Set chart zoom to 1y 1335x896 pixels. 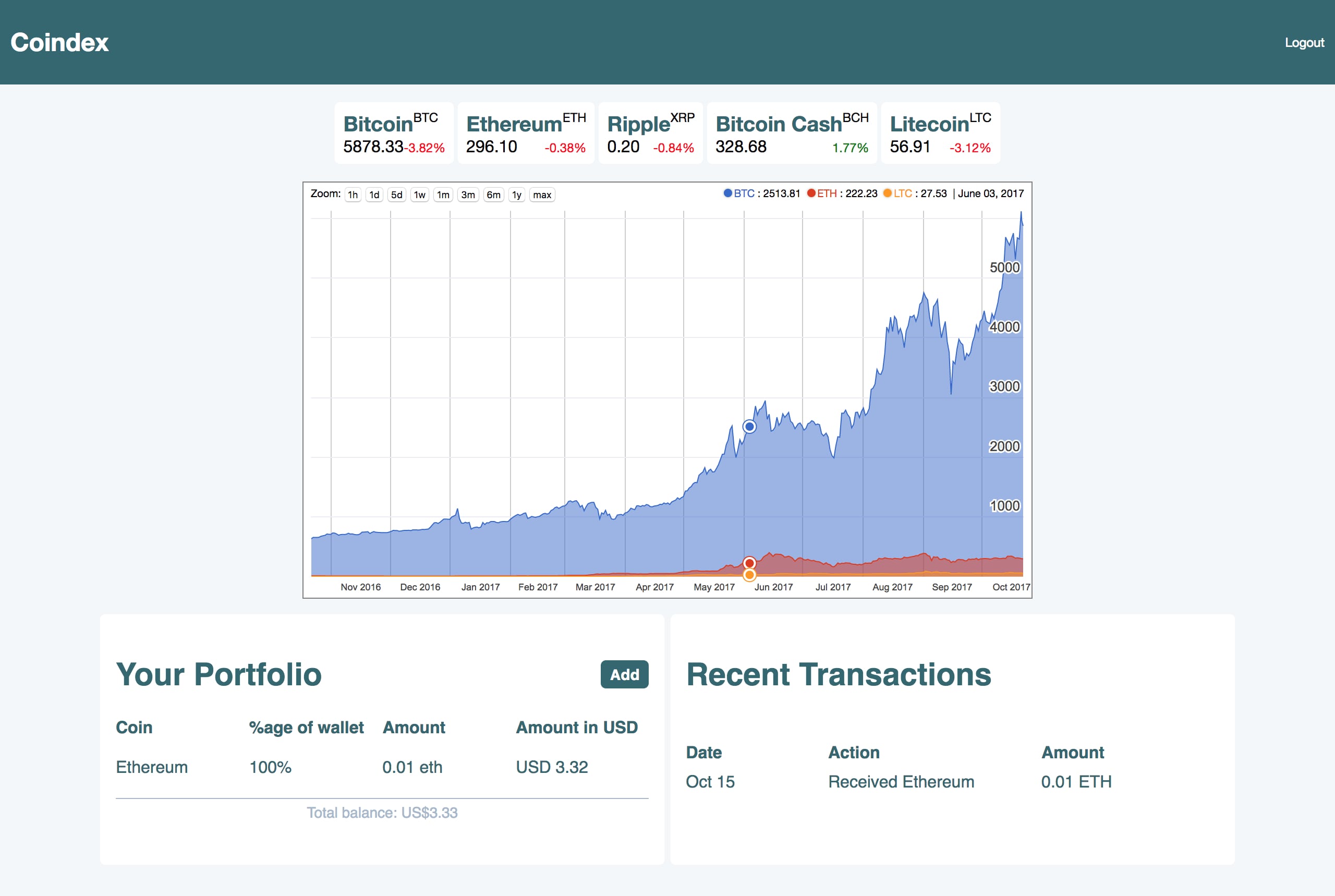(x=516, y=195)
